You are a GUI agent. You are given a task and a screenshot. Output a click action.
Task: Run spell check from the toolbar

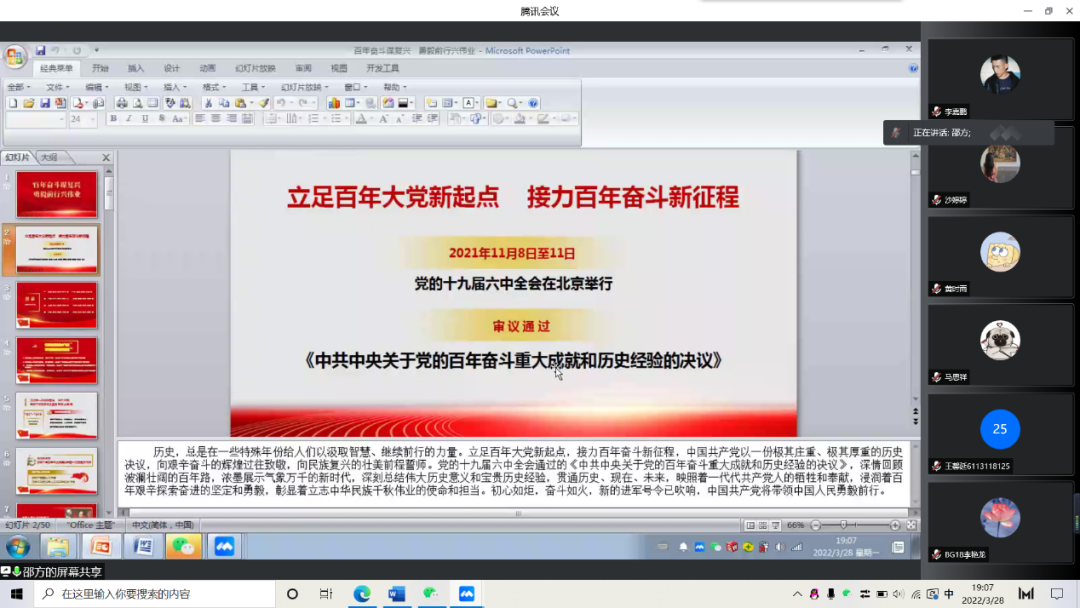[170, 103]
